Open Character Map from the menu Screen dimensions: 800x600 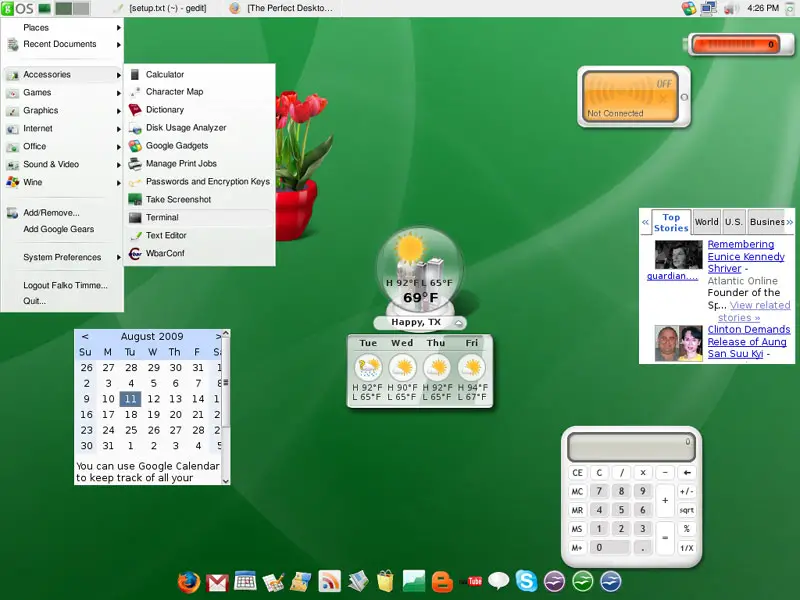pyautogui.click(x=199, y=92)
